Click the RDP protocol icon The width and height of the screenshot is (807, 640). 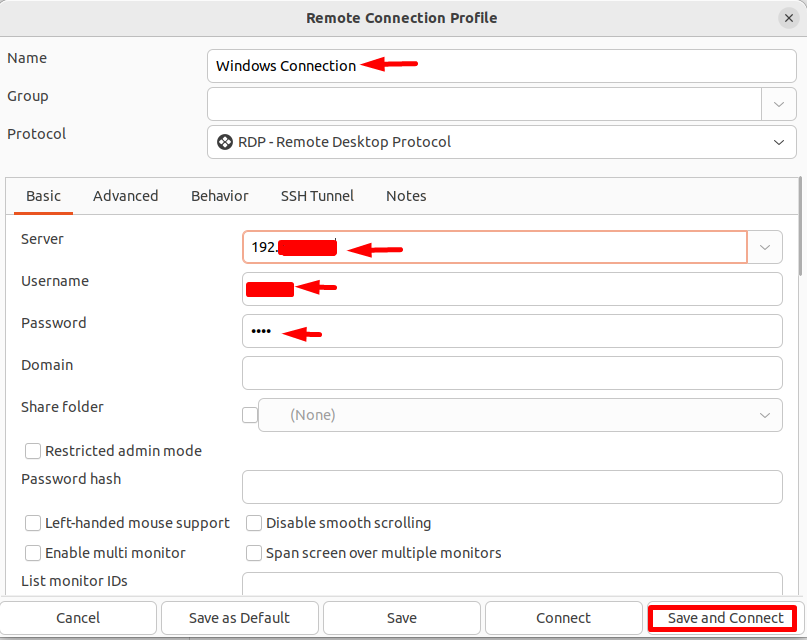(x=225, y=142)
